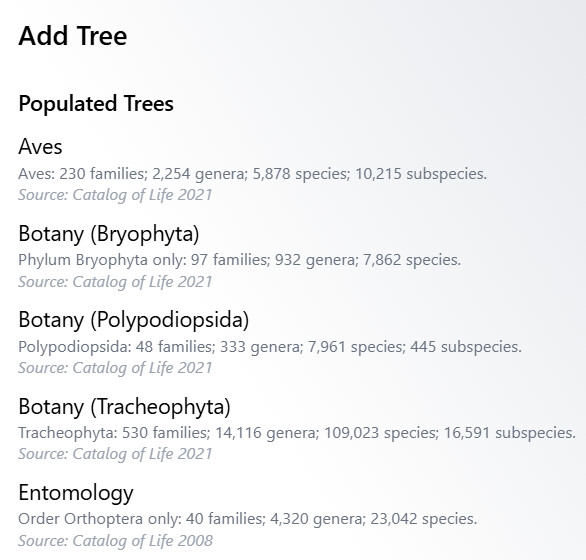This screenshot has width=586, height=560.
Task: Pick the Entomology tree
Action: coord(76,493)
